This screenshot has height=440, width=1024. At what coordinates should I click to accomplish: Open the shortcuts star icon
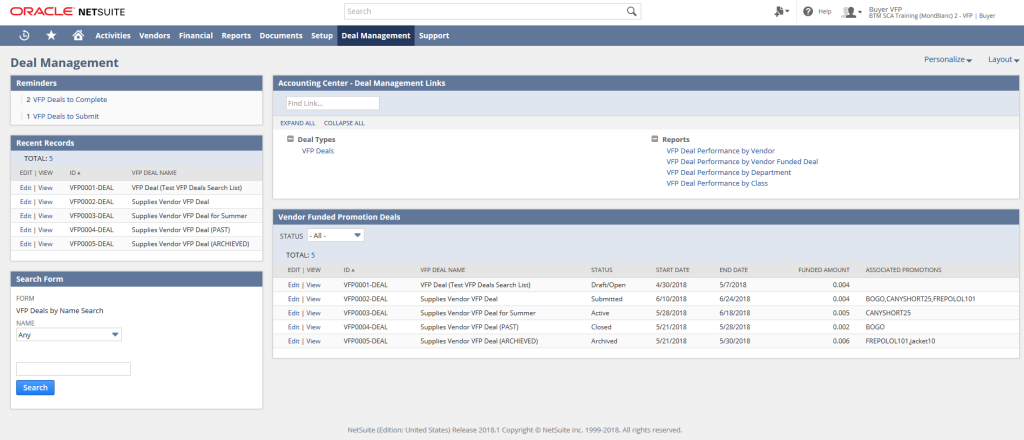(51, 35)
